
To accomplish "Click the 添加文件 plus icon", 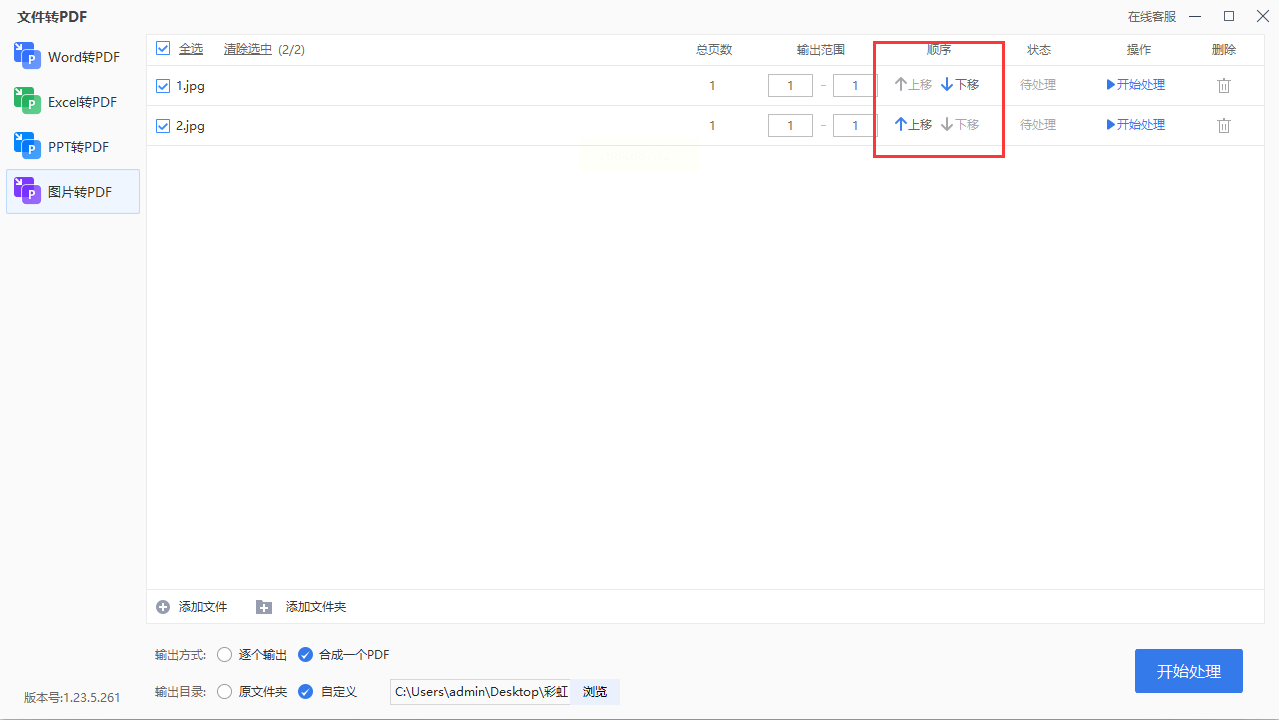I will [163, 607].
